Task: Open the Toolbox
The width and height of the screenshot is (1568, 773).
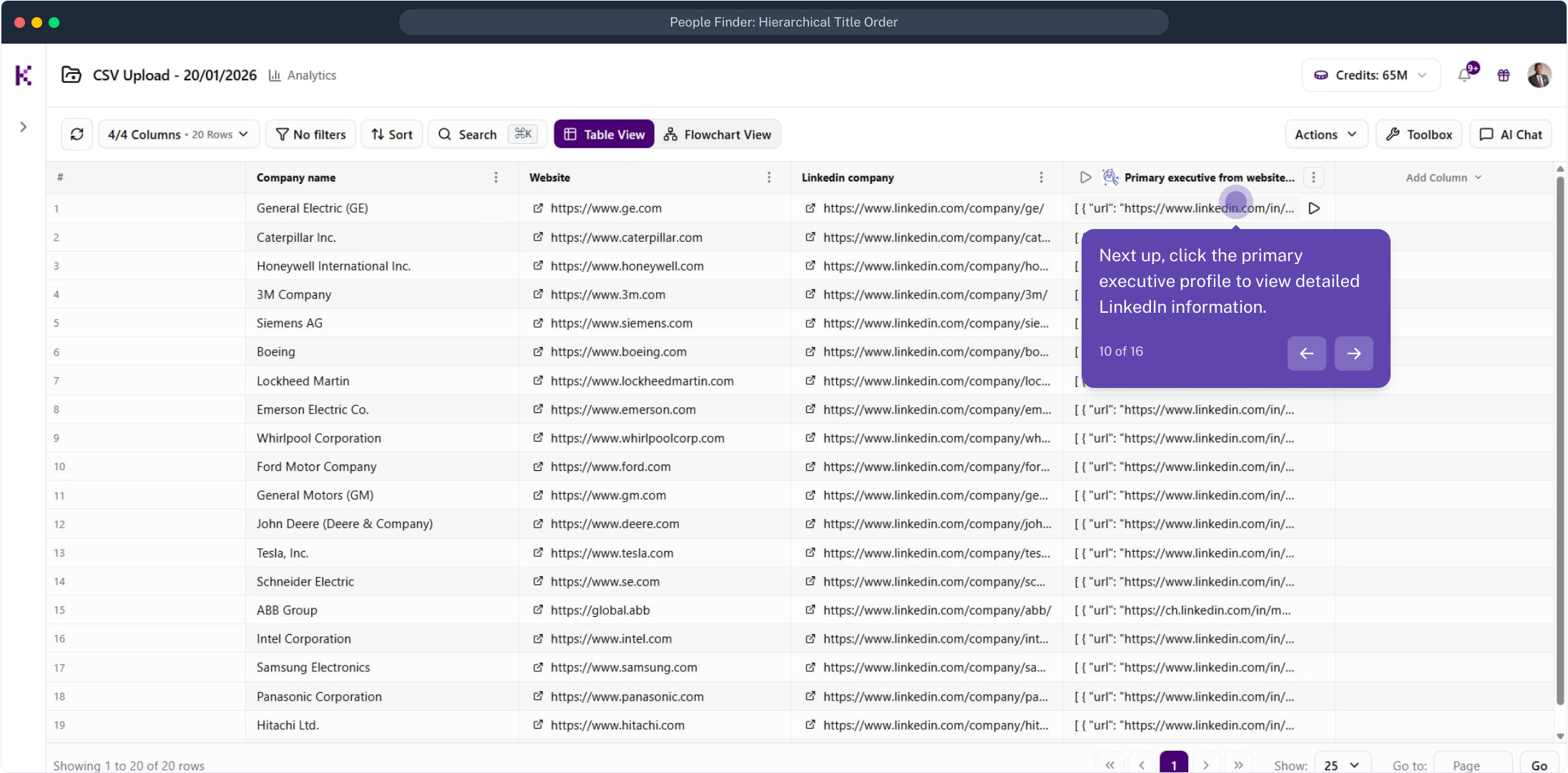Action: [1419, 135]
